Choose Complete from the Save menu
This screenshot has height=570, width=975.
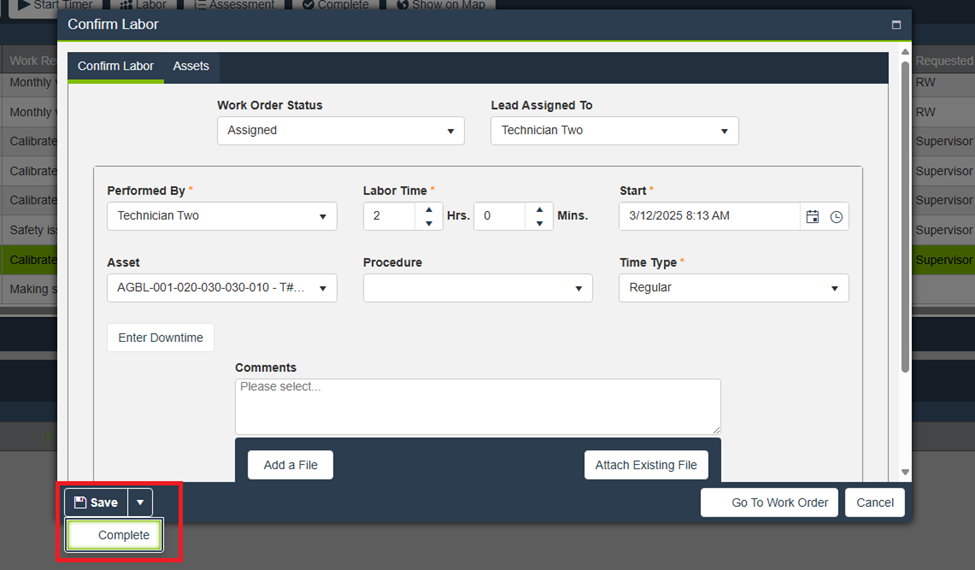(x=115, y=535)
